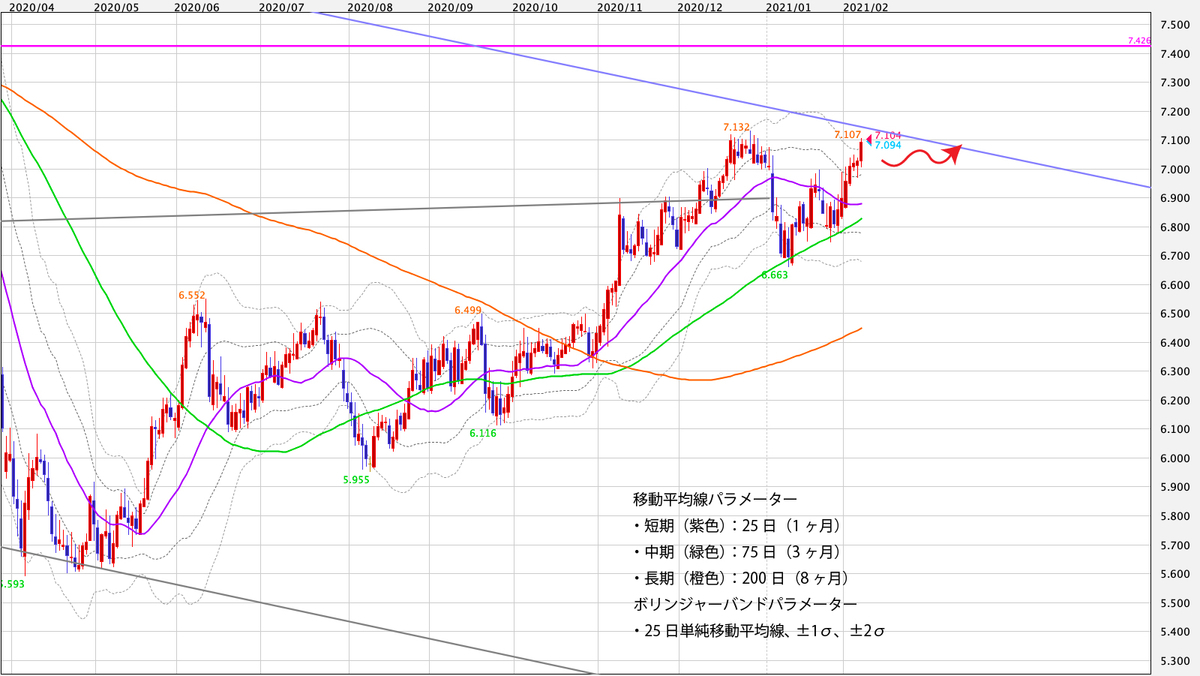This screenshot has height=676, width=1200.
Task: Select the 2020/09 date label
Action: [450, 6]
